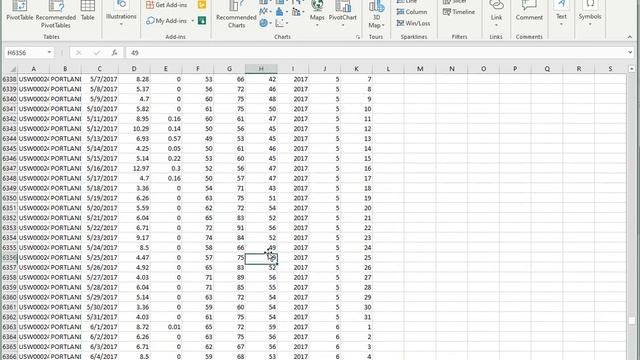This screenshot has height=360, width=640.
Task: Insert a line or area chart
Action: pyautogui.click(x=264, y=11)
